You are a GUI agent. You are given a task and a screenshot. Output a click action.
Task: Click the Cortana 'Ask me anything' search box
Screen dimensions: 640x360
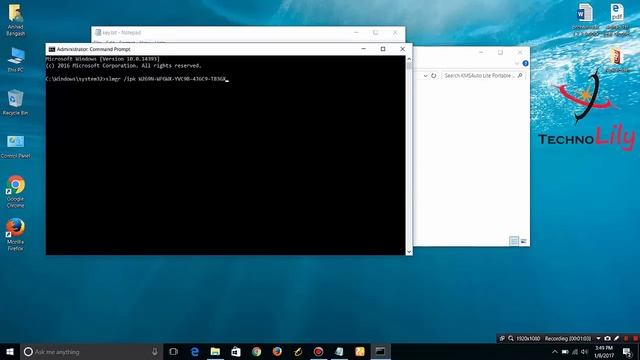click(92, 351)
